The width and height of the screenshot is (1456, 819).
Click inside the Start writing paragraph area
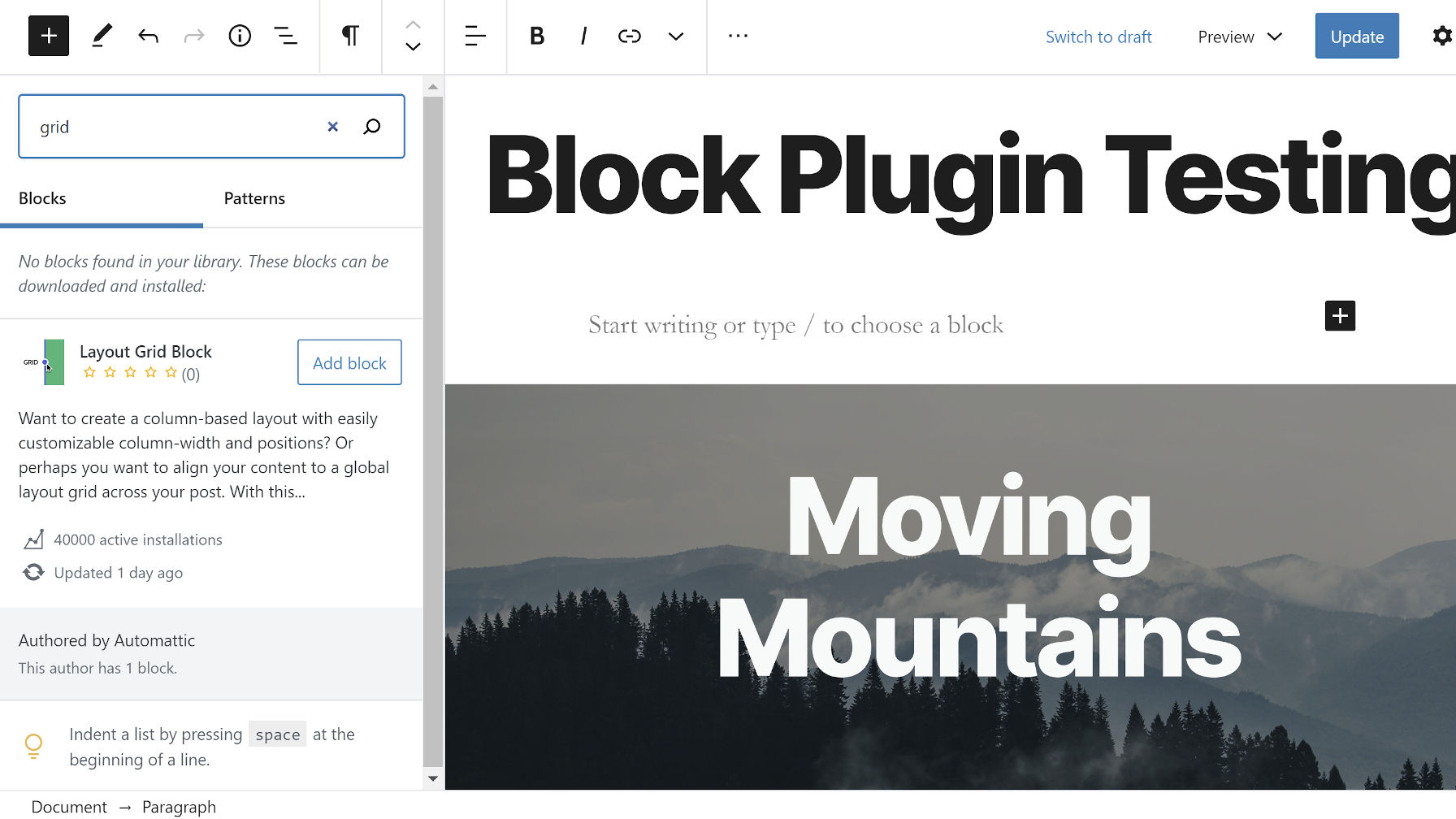(x=796, y=324)
